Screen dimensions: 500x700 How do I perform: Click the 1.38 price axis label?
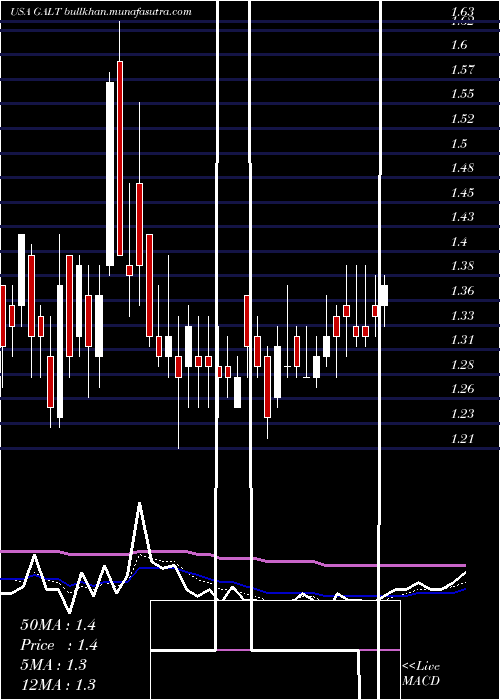pos(462,267)
